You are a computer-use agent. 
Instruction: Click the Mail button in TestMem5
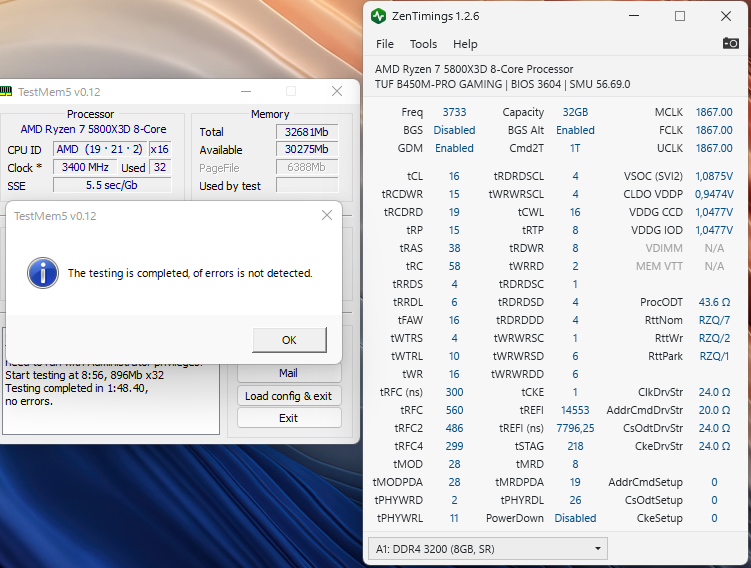(288, 373)
